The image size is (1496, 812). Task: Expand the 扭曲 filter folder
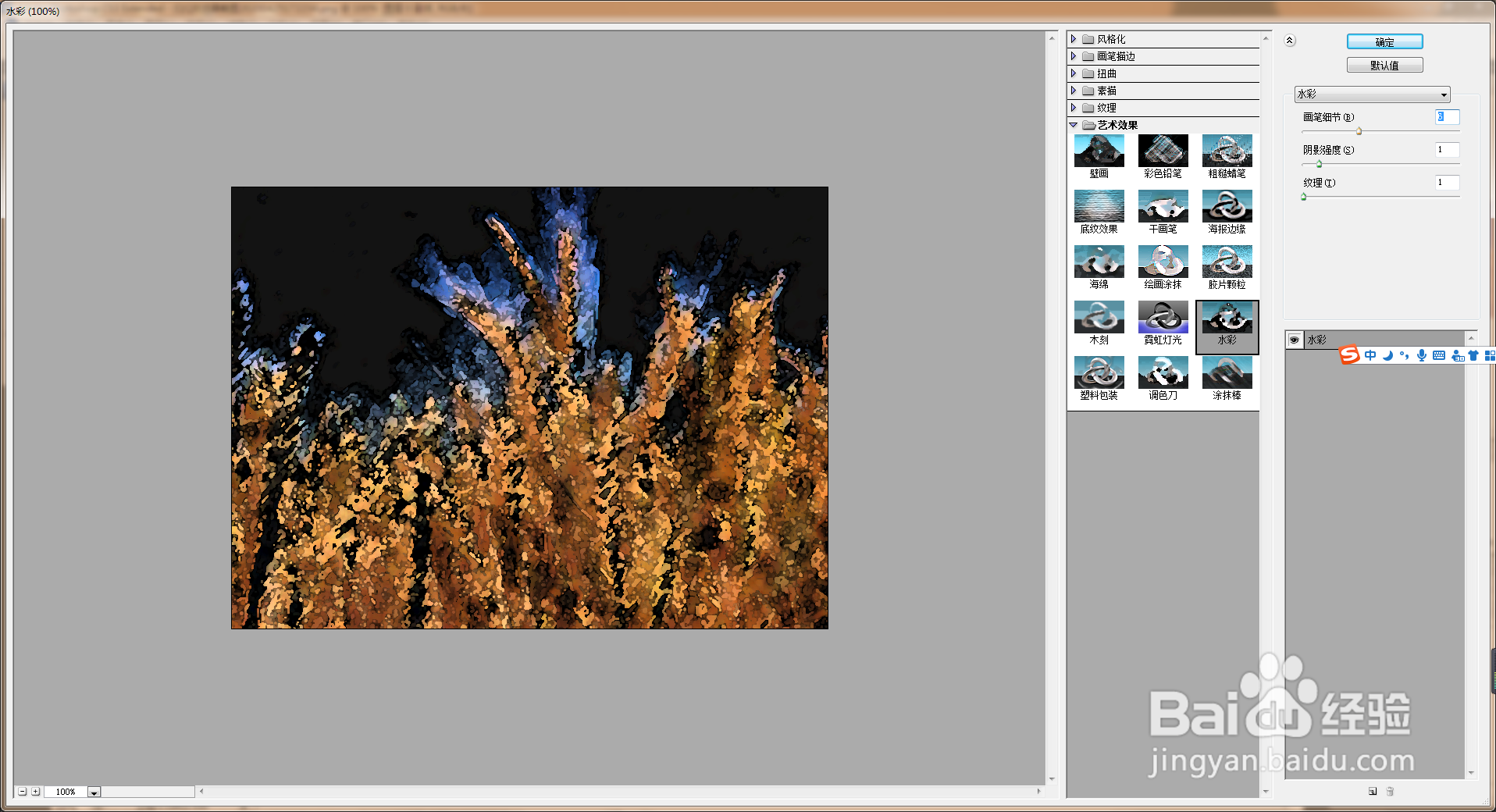1074,73
